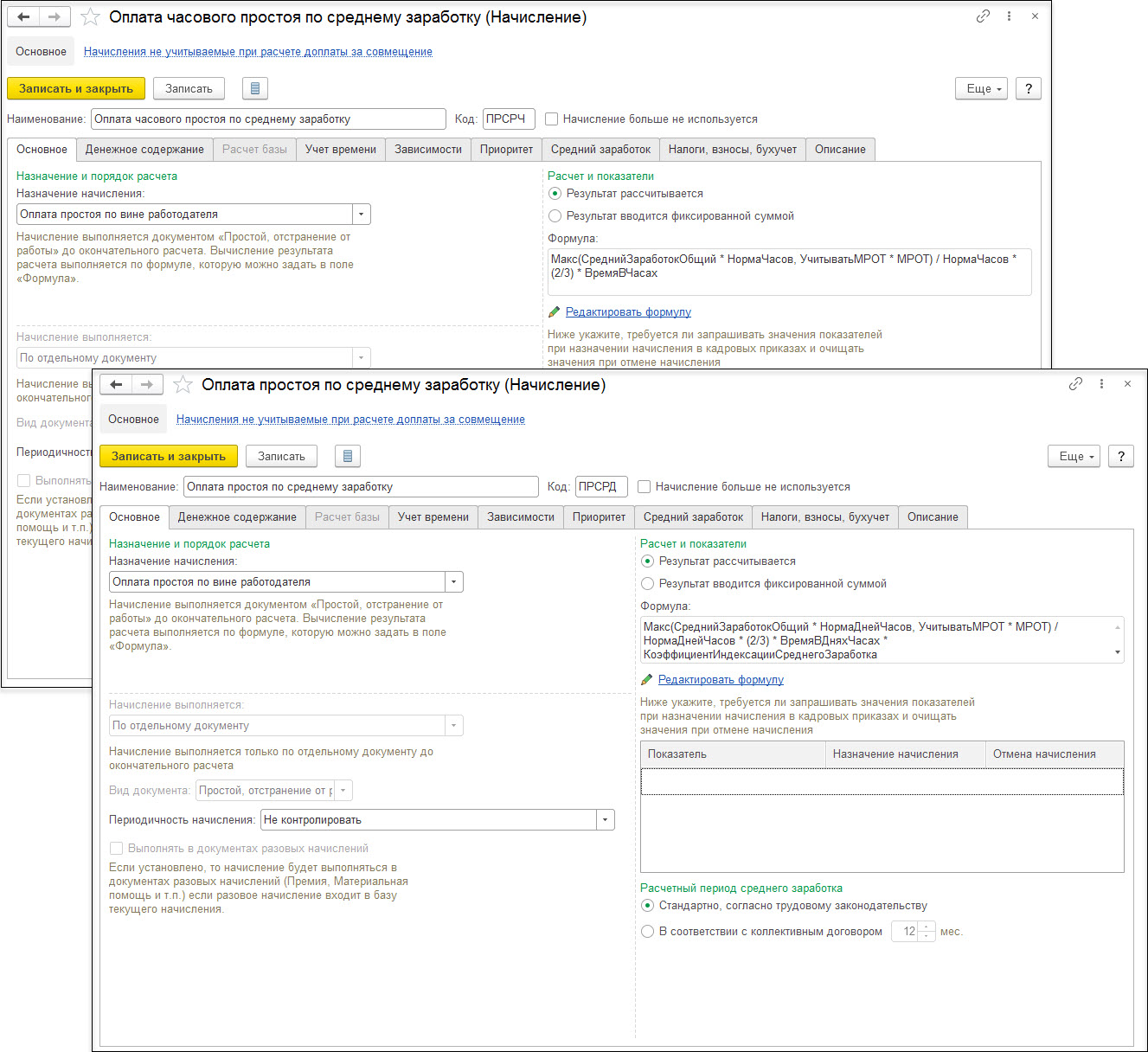
Task: Go forward using arrow in front window
Action: pyautogui.click(x=147, y=384)
